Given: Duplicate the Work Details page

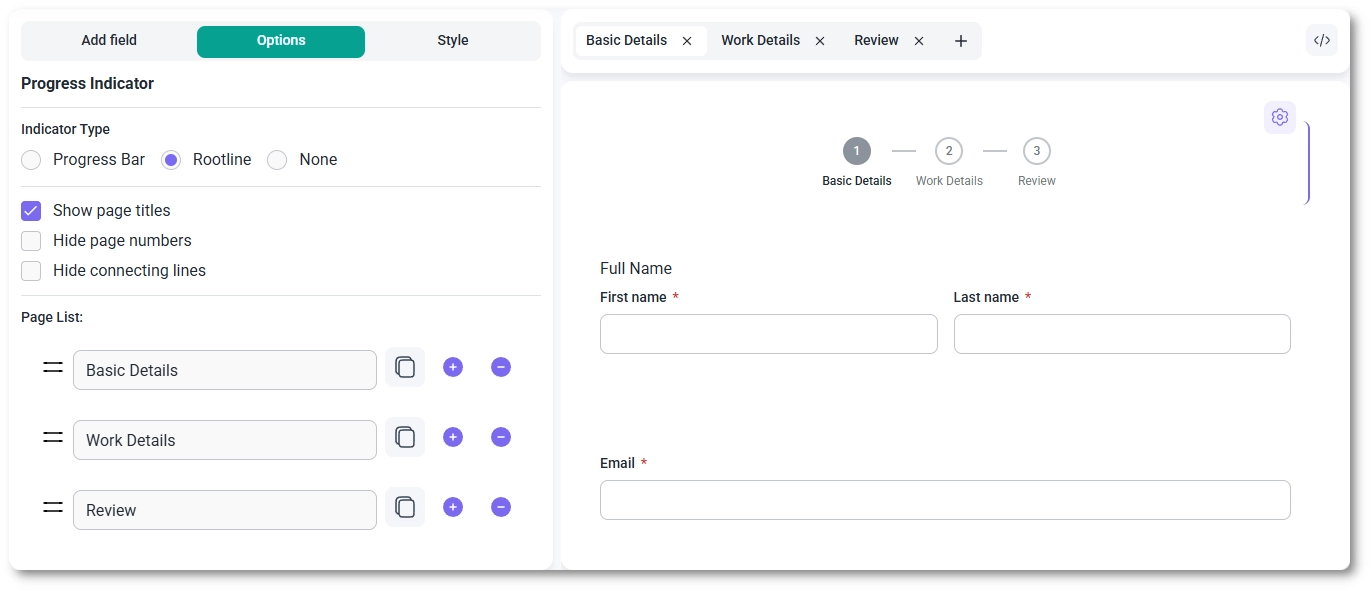Looking at the screenshot, I should tap(405, 437).
